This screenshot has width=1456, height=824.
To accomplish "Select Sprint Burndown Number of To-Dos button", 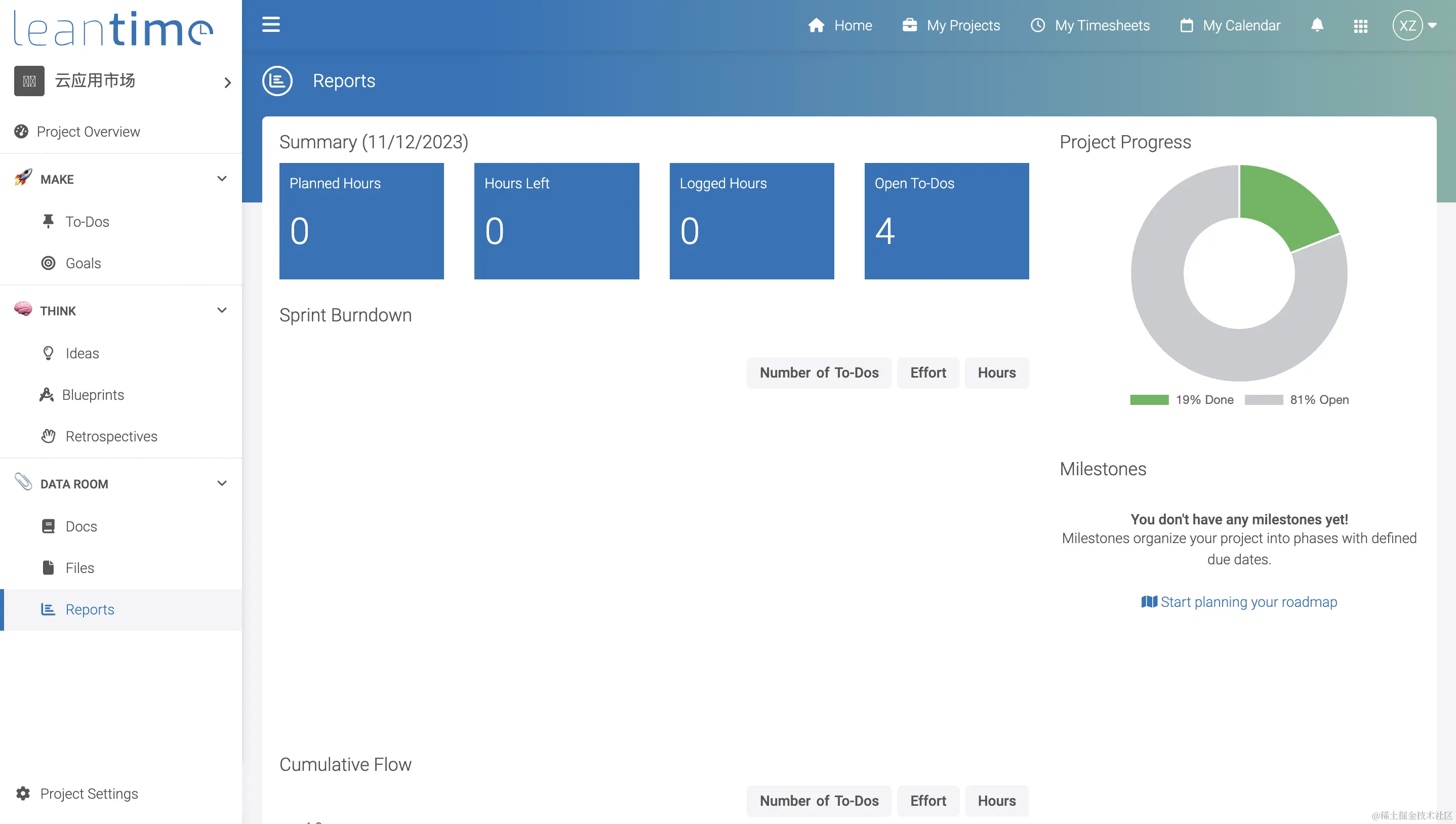I will click(819, 373).
